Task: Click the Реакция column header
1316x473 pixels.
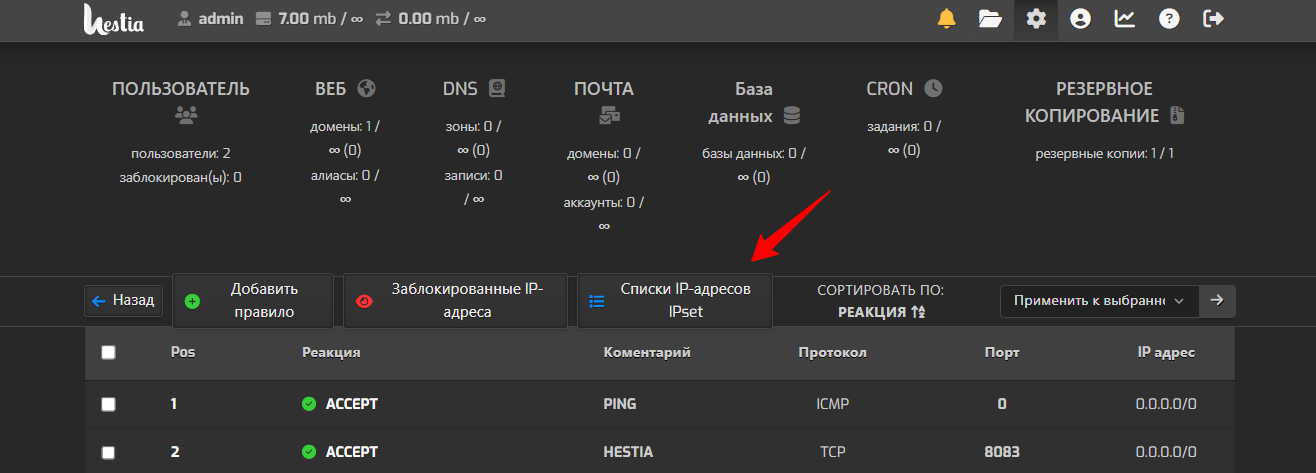Action: pos(331,352)
